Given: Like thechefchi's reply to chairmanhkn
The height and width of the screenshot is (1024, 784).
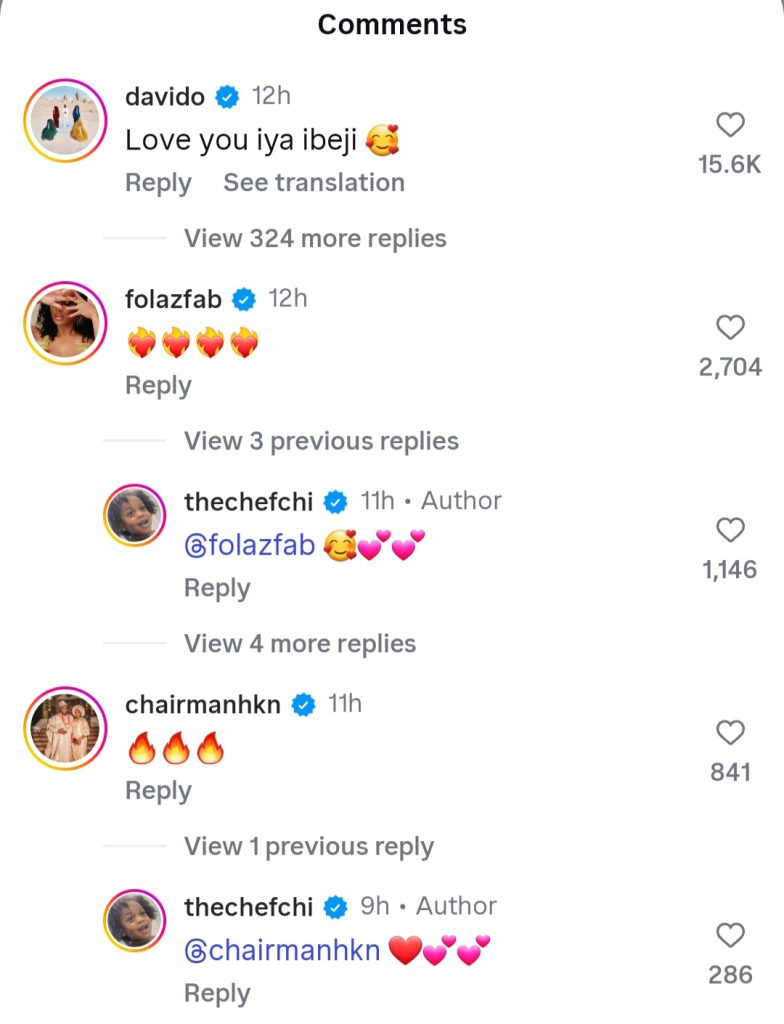Looking at the screenshot, I should 731,935.
